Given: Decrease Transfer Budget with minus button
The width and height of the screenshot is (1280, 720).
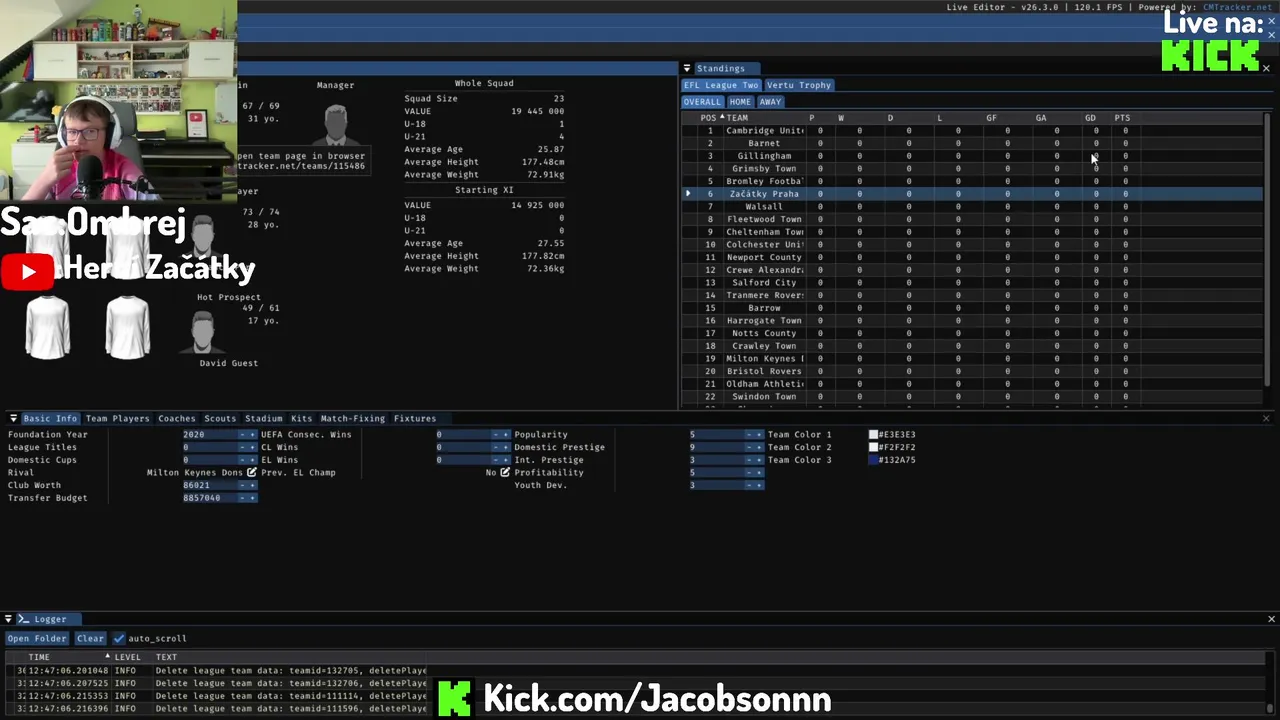Looking at the screenshot, I should tap(242, 498).
